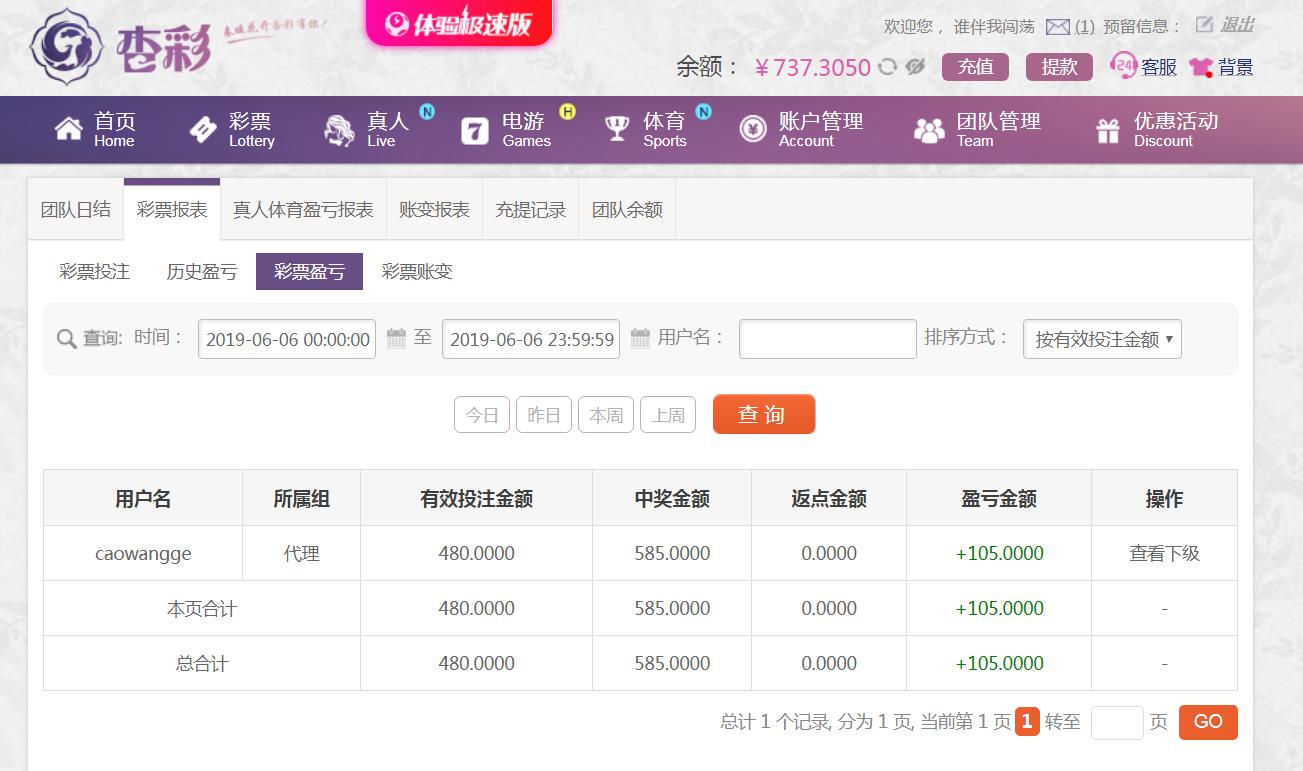Open the 彩票 Lottery ticket icon

click(x=203, y=129)
